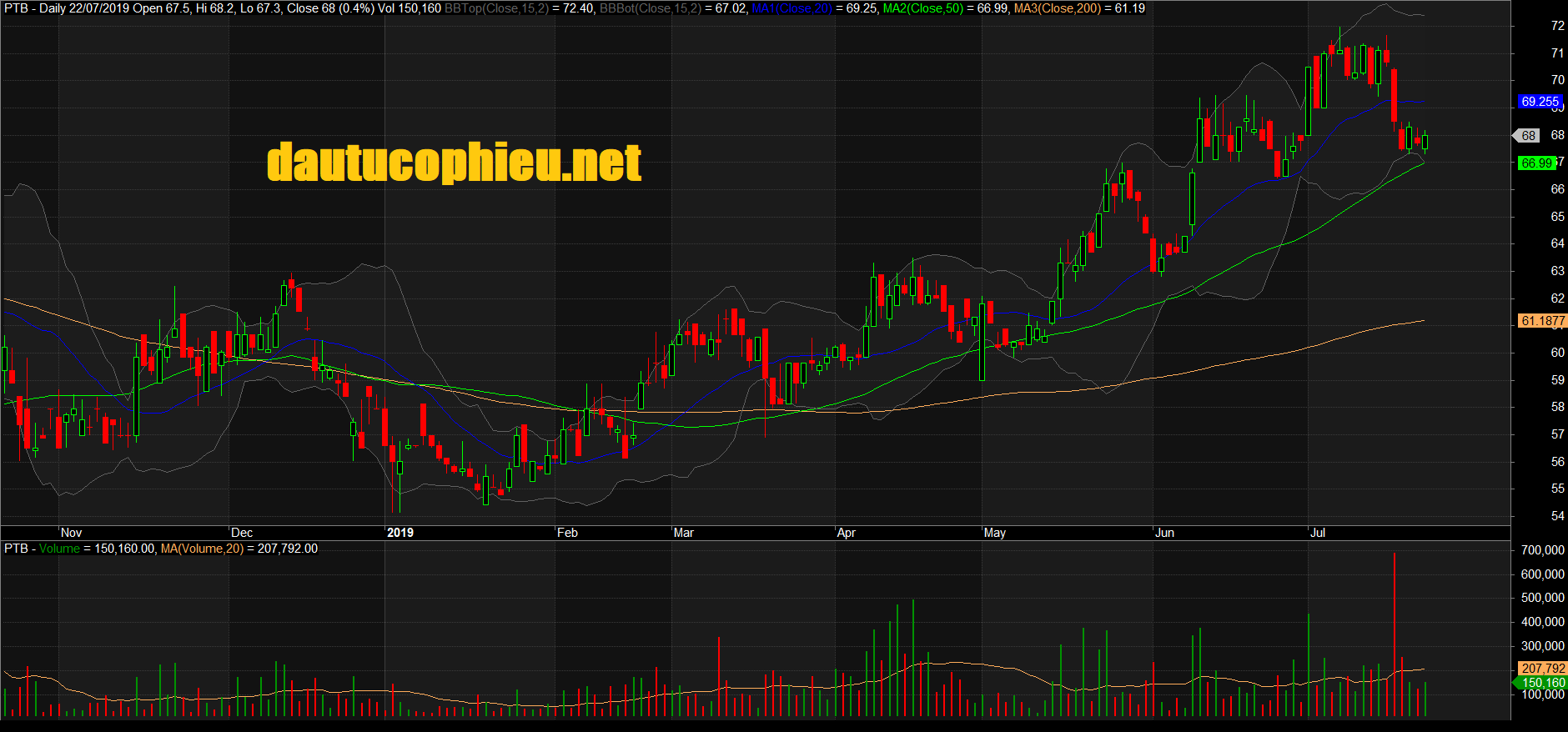This screenshot has width=1568, height=732.
Task: Click the Mar label on time axis
Action: click(x=684, y=533)
